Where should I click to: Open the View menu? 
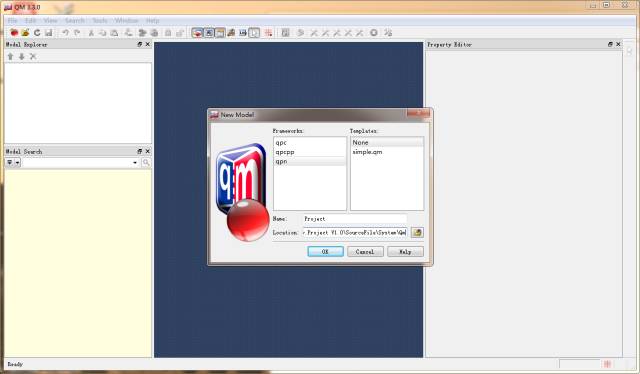pyautogui.click(x=50, y=20)
